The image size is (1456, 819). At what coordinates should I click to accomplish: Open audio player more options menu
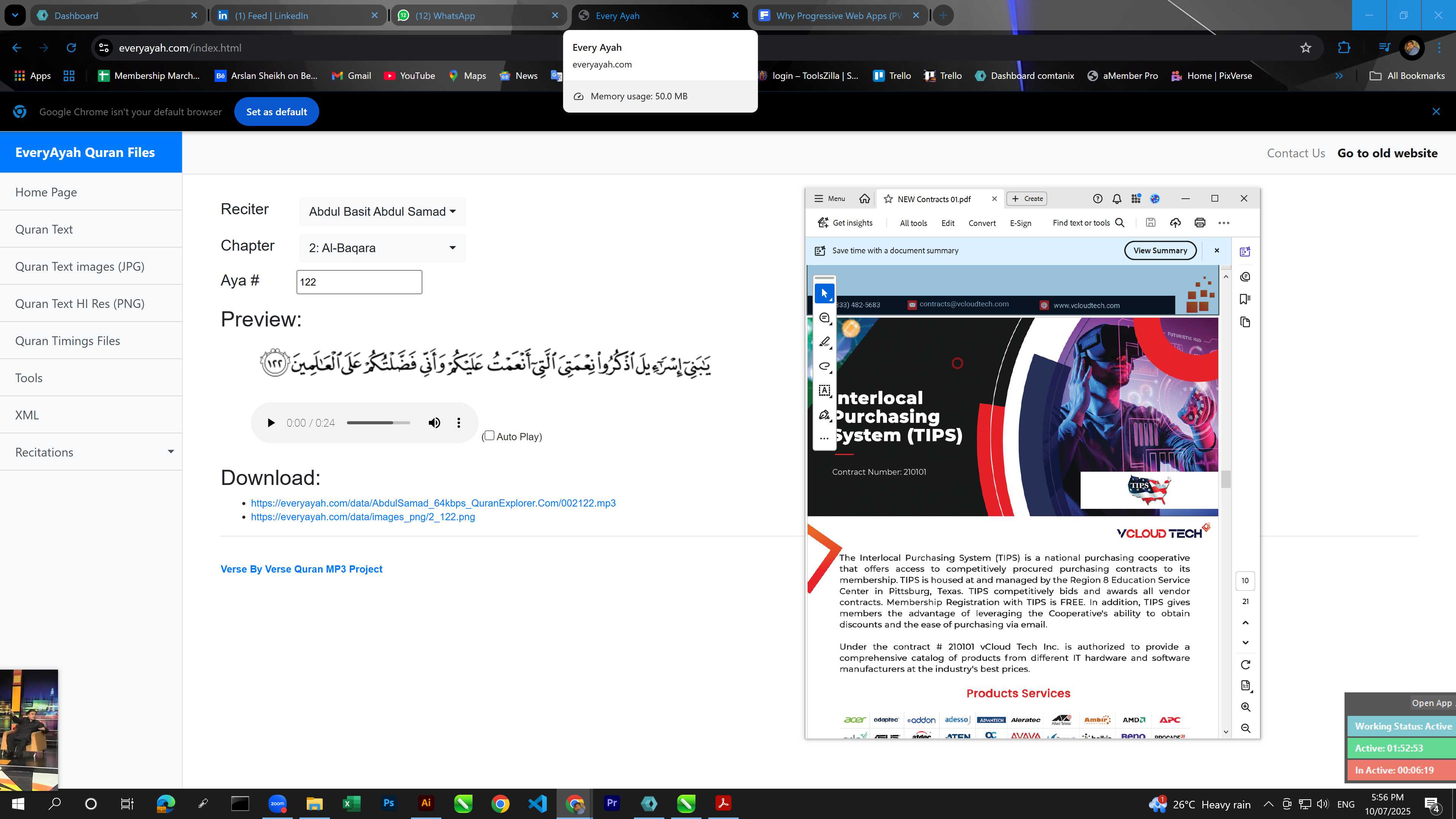click(x=458, y=423)
